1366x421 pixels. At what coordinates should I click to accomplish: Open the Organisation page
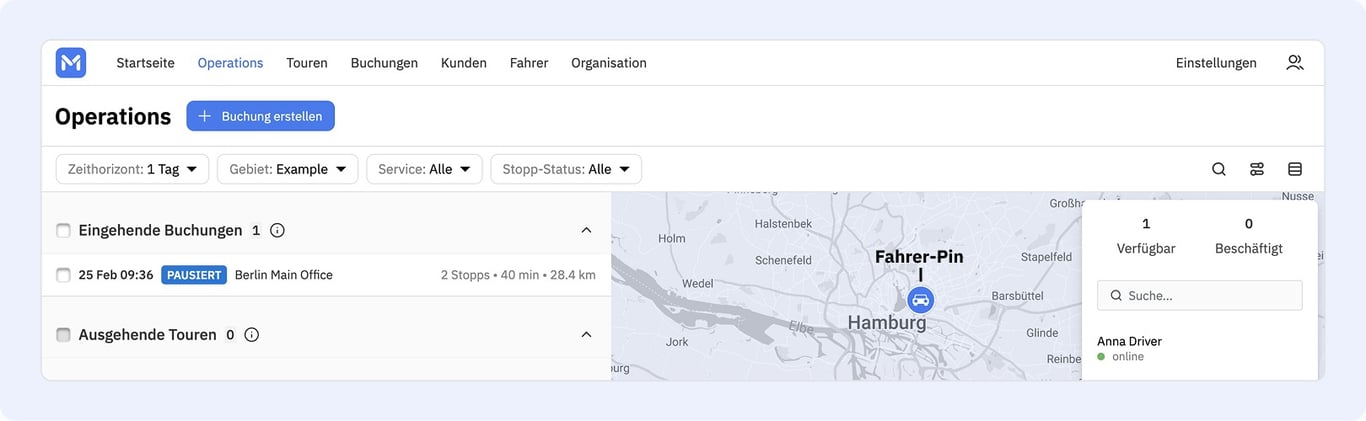coord(609,63)
